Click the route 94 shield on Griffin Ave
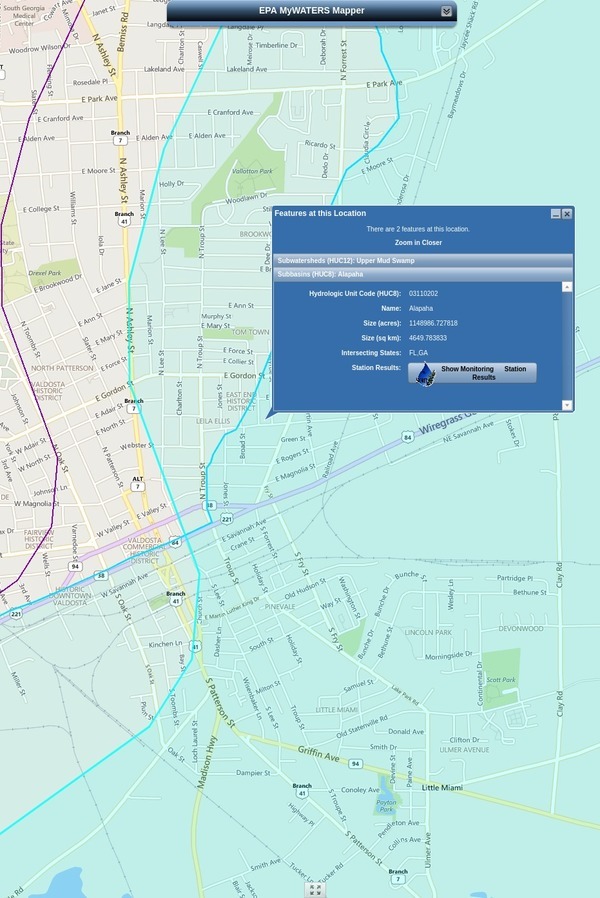Image resolution: width=600 pixels, height=898 pixels. point(356,764)
